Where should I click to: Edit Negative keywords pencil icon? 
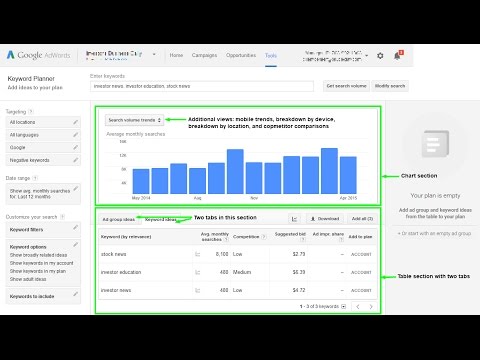(x=76, y=160)
